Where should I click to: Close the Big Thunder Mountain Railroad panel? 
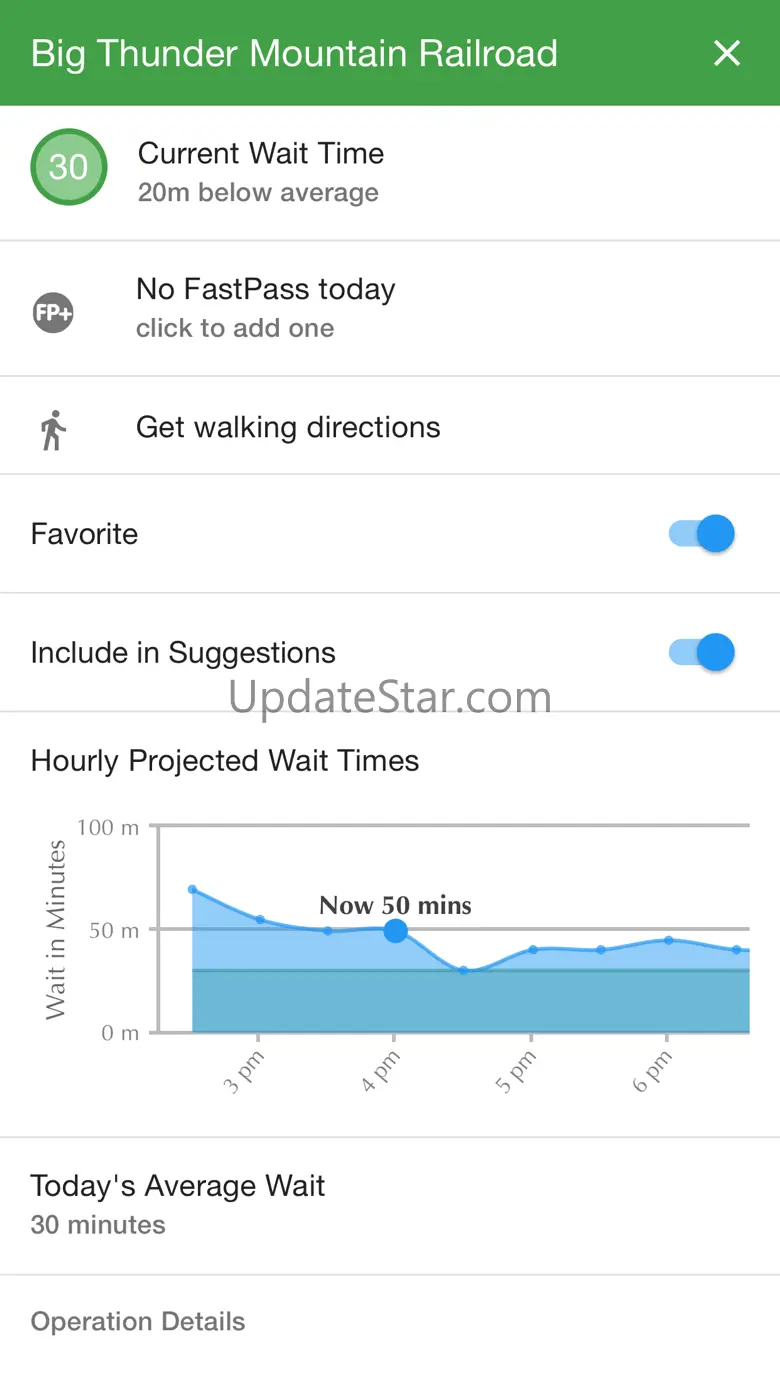(x=727, y=53)
